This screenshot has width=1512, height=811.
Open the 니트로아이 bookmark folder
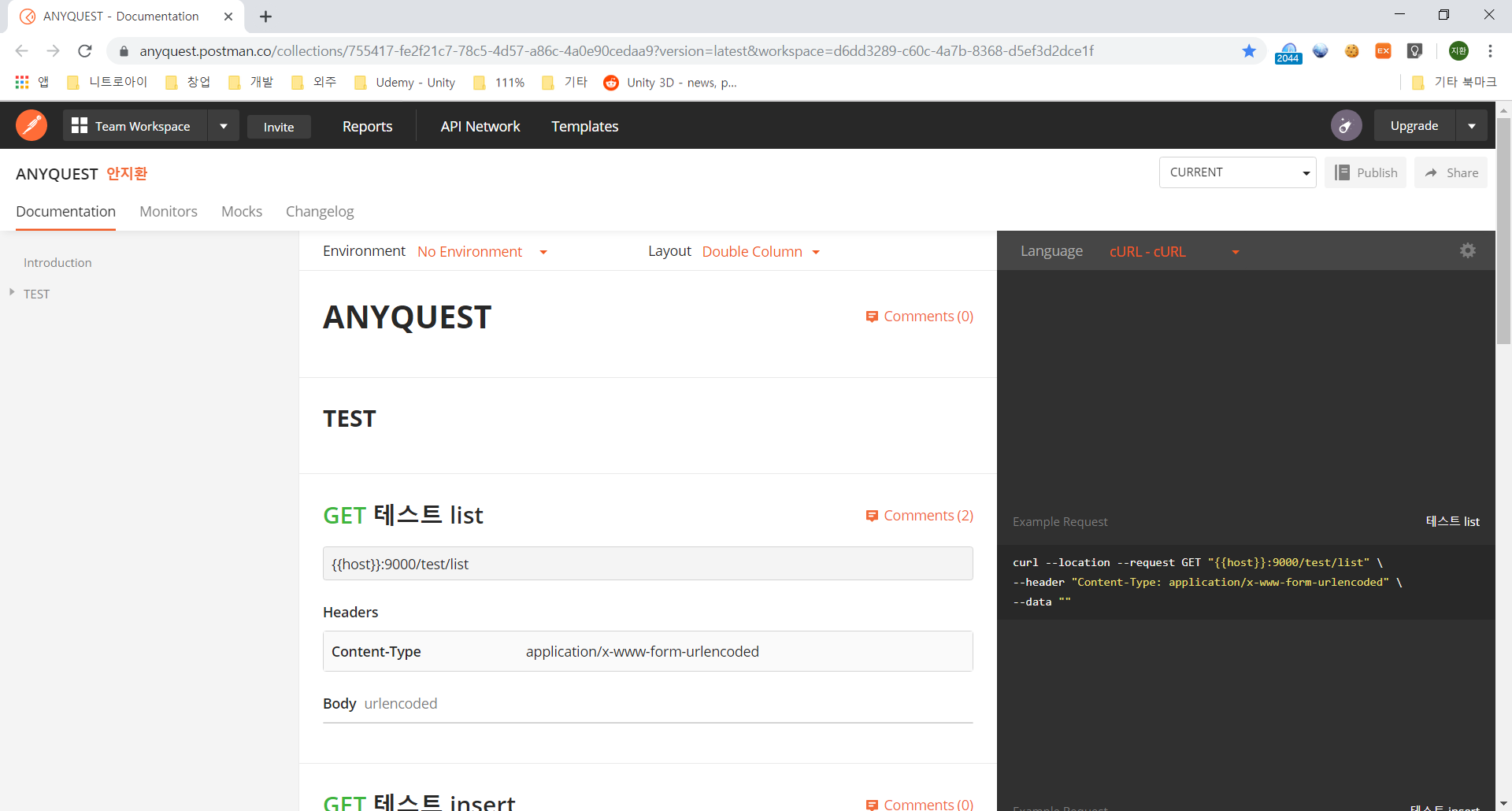click(x=108, y=82)
